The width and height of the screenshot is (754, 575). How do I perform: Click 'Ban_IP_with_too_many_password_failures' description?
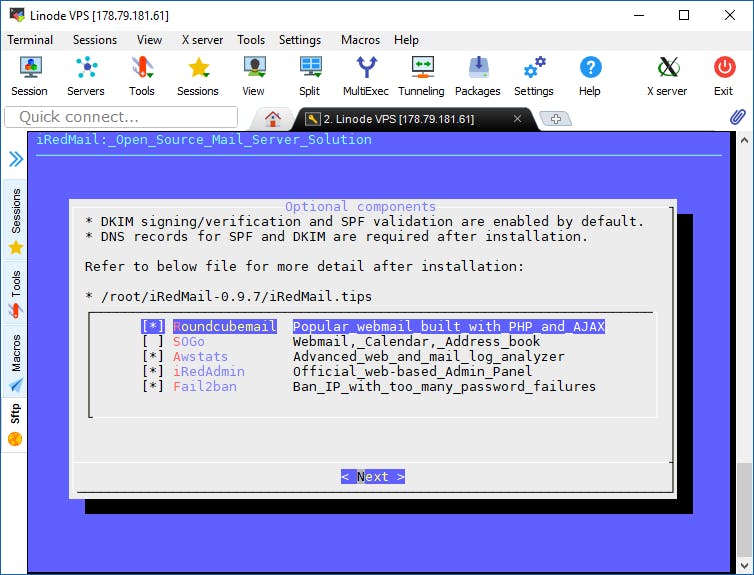444,386
